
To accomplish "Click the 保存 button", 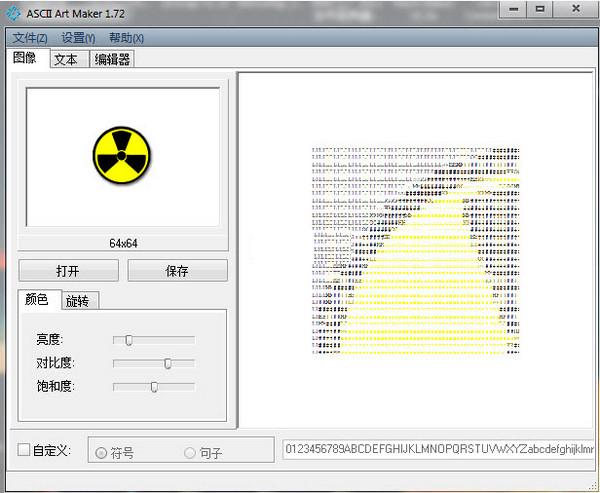I will [177, 271].
